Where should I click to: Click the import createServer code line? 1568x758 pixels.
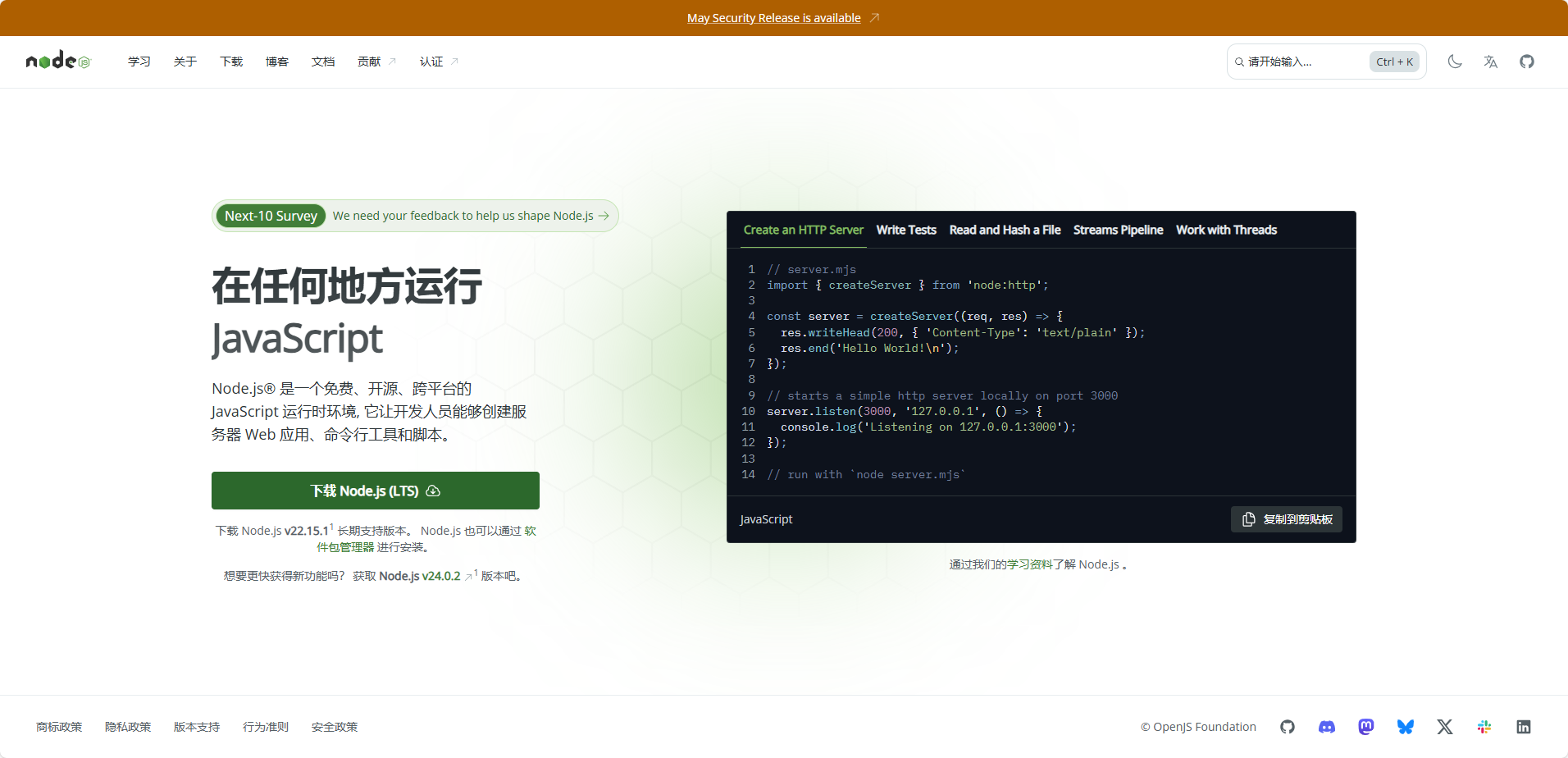[x=908, y=285]
